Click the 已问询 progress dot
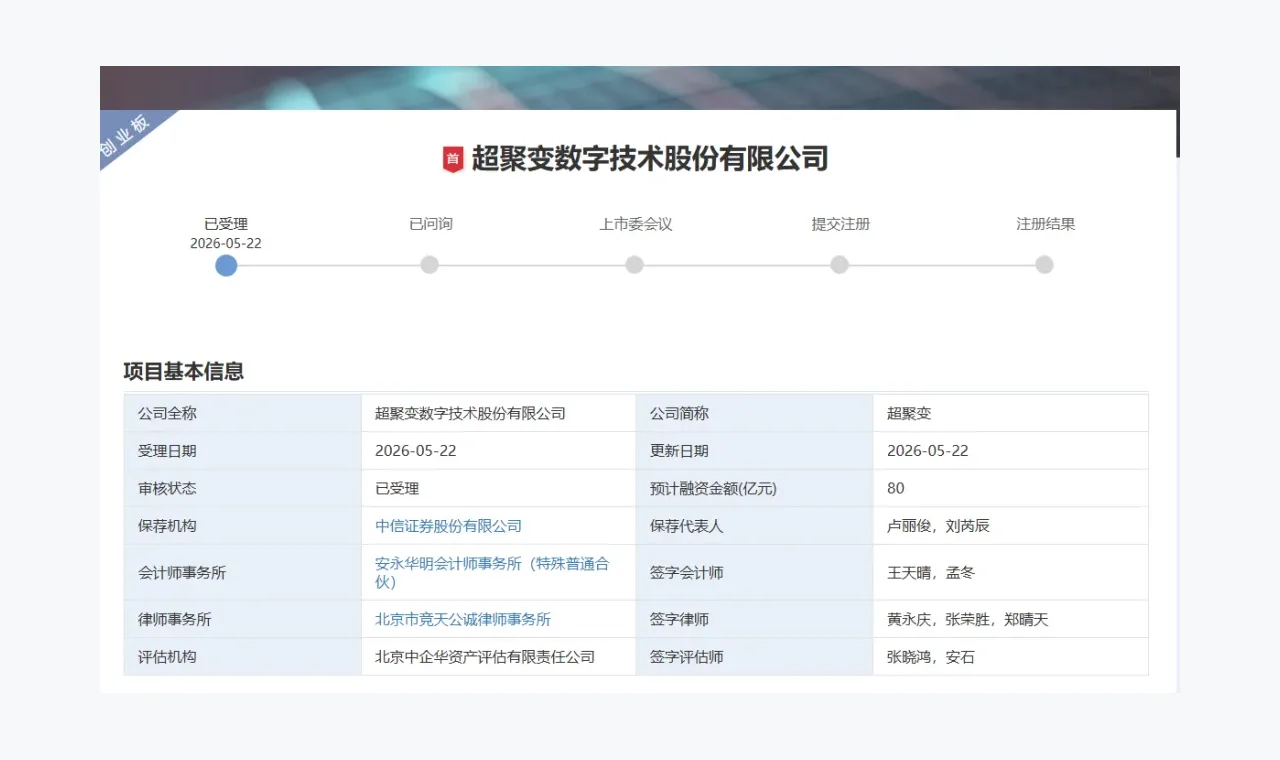 pos(429,265)
